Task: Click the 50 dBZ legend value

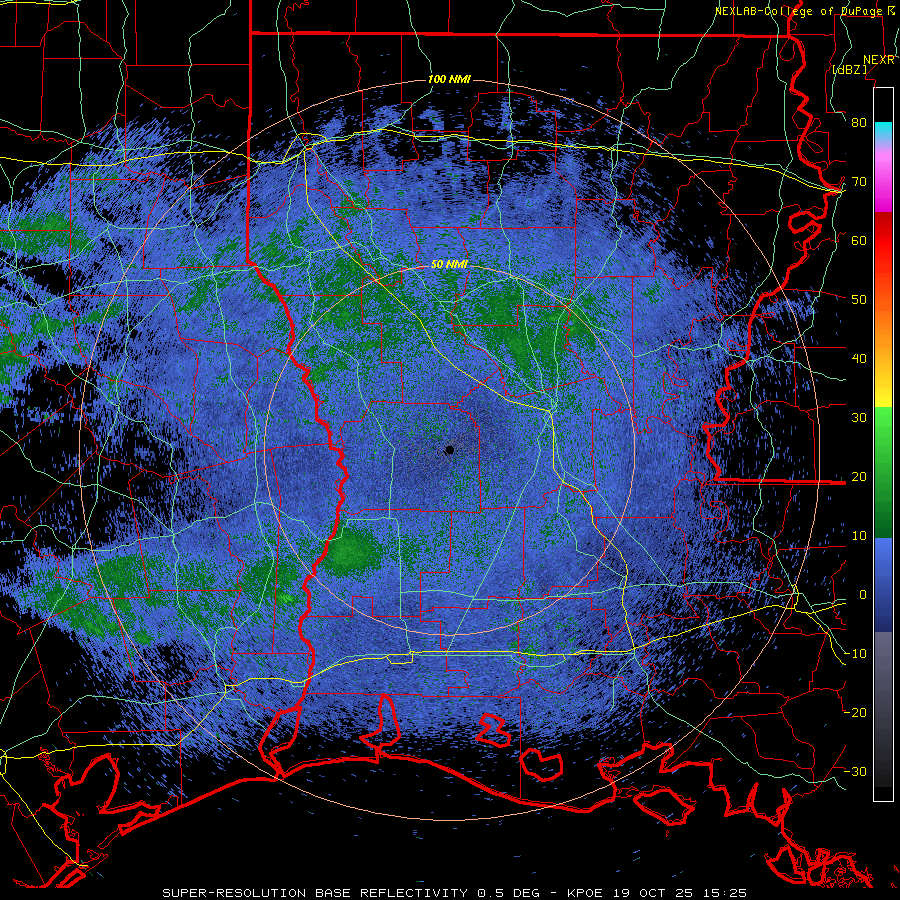Action: pos(859,300)
